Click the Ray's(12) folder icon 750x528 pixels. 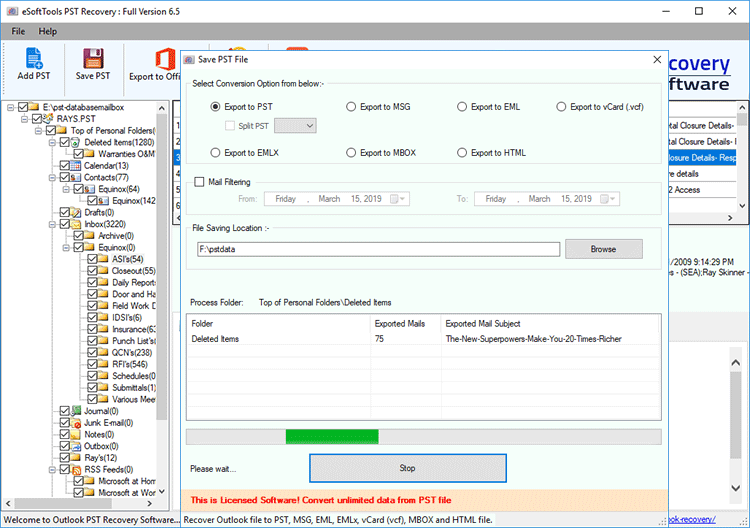(76, 458)
